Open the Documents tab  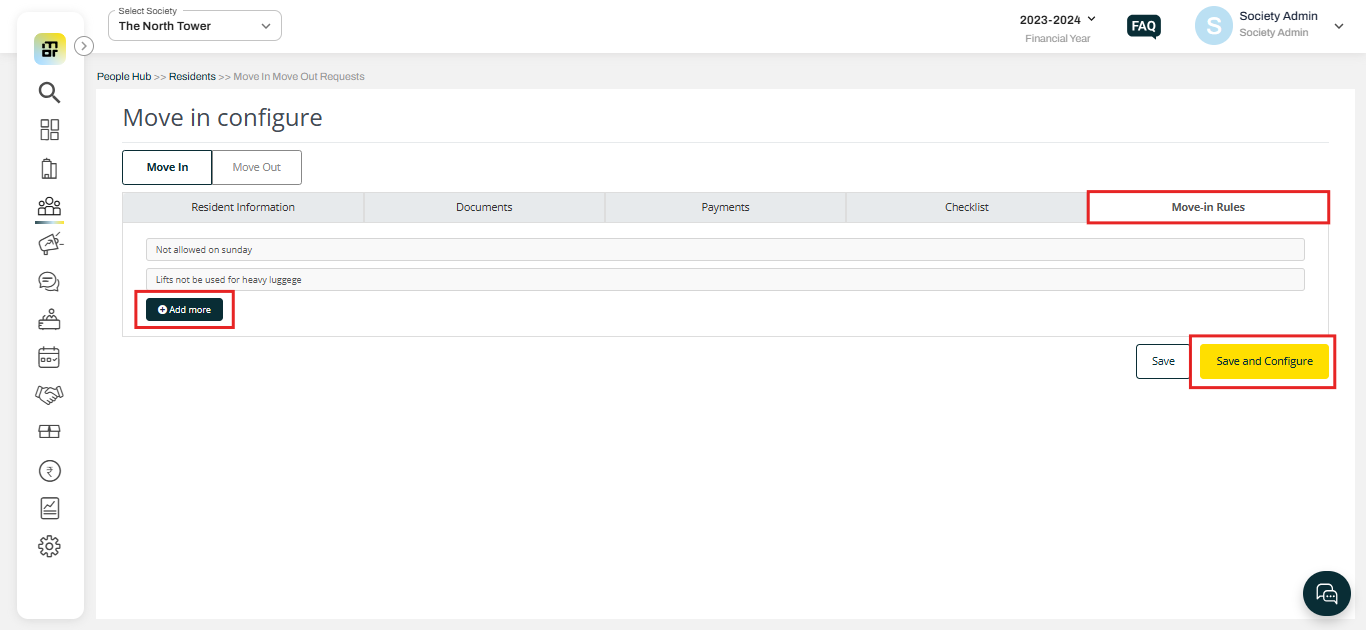tap(484, 207)
